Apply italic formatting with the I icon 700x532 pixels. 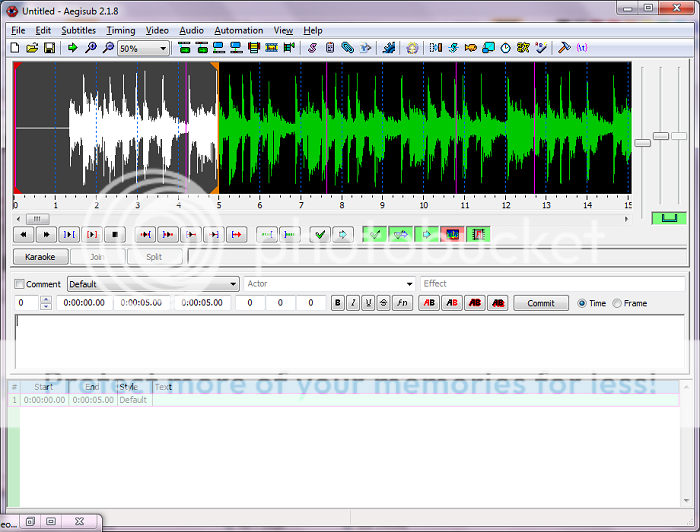tap(353, 303)
